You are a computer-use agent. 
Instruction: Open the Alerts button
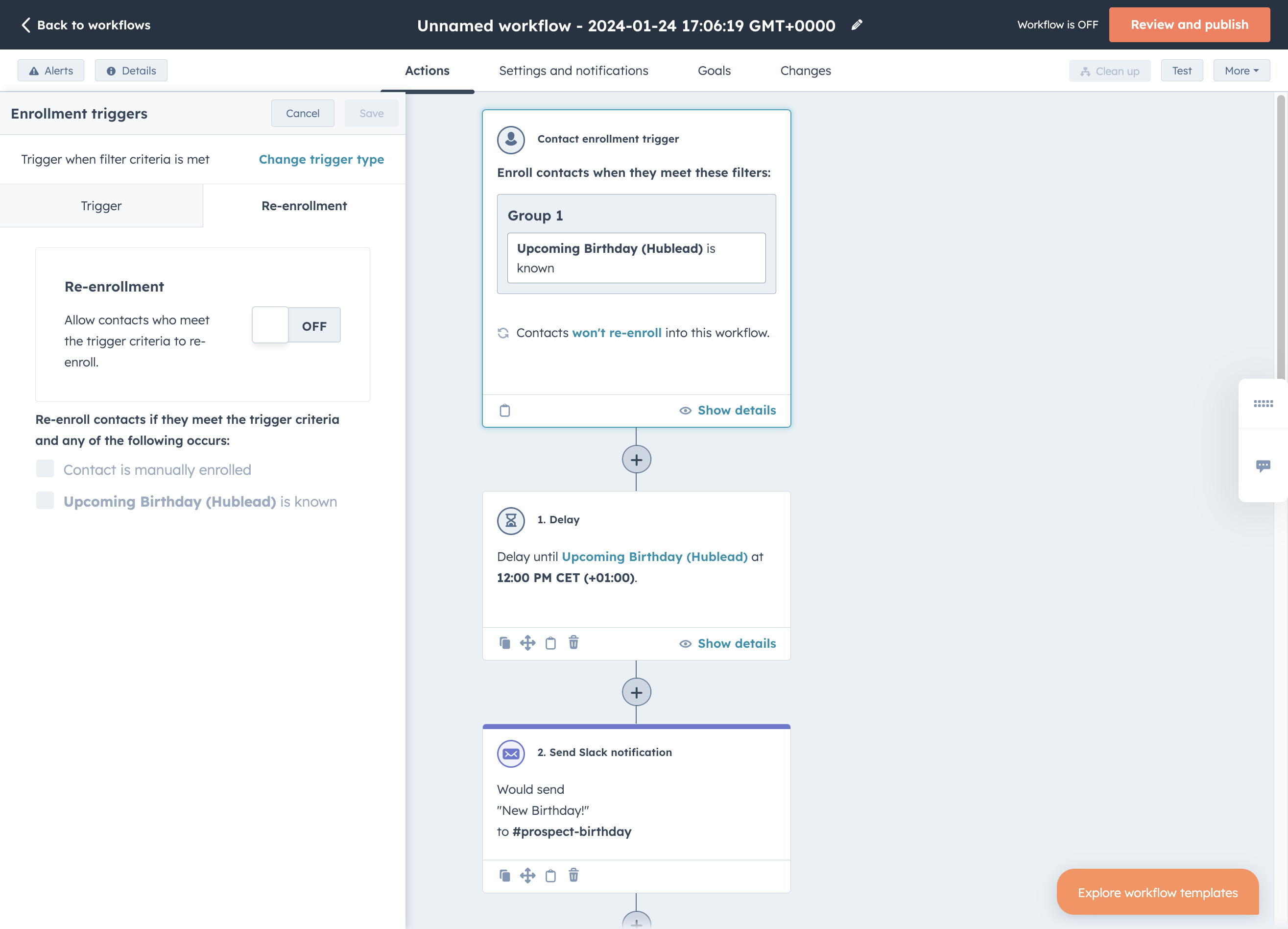[50, 71]
